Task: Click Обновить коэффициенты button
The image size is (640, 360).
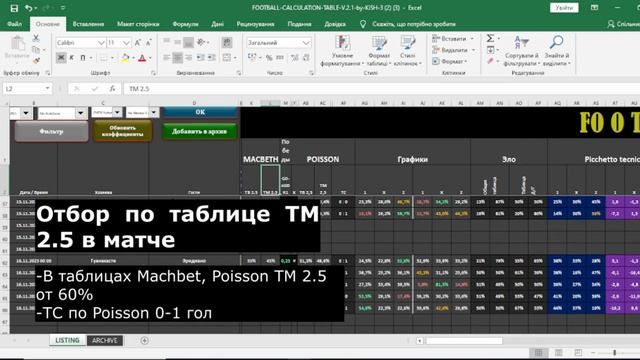Action: coord(122,131)
